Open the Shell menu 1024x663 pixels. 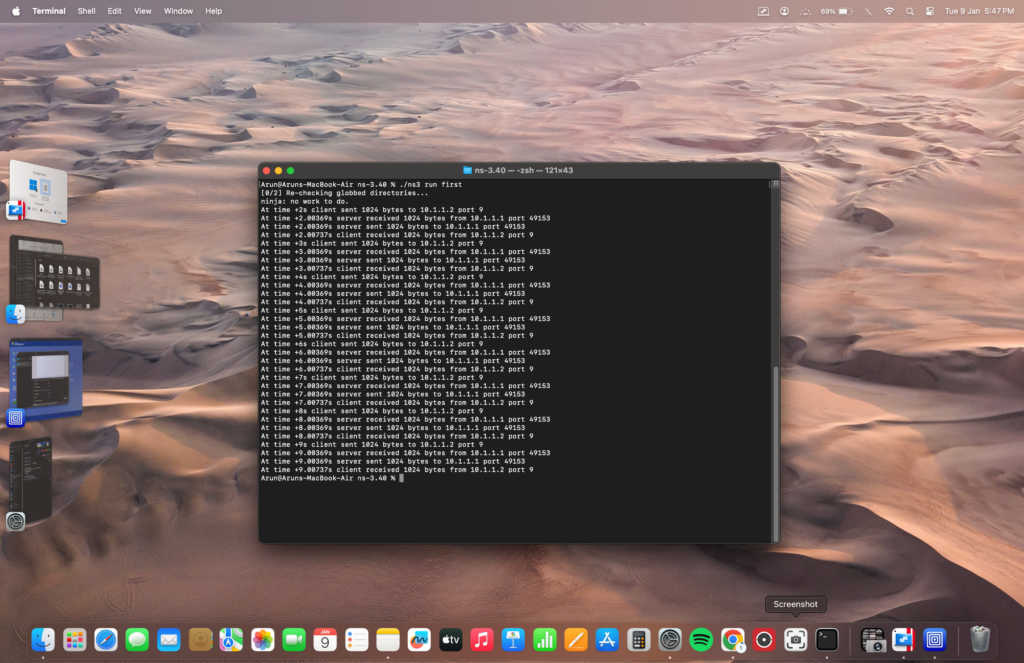[87, 11]
